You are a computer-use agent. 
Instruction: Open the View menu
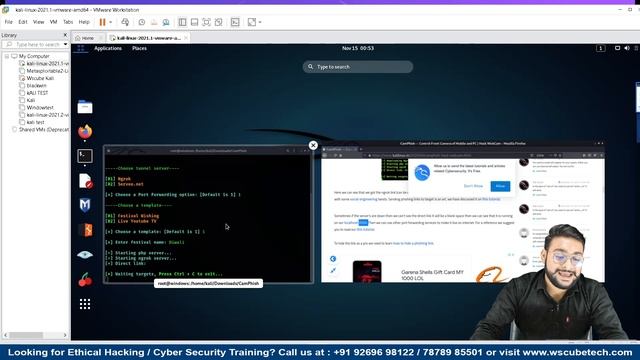pyautogui.click(x=38, y=22)
